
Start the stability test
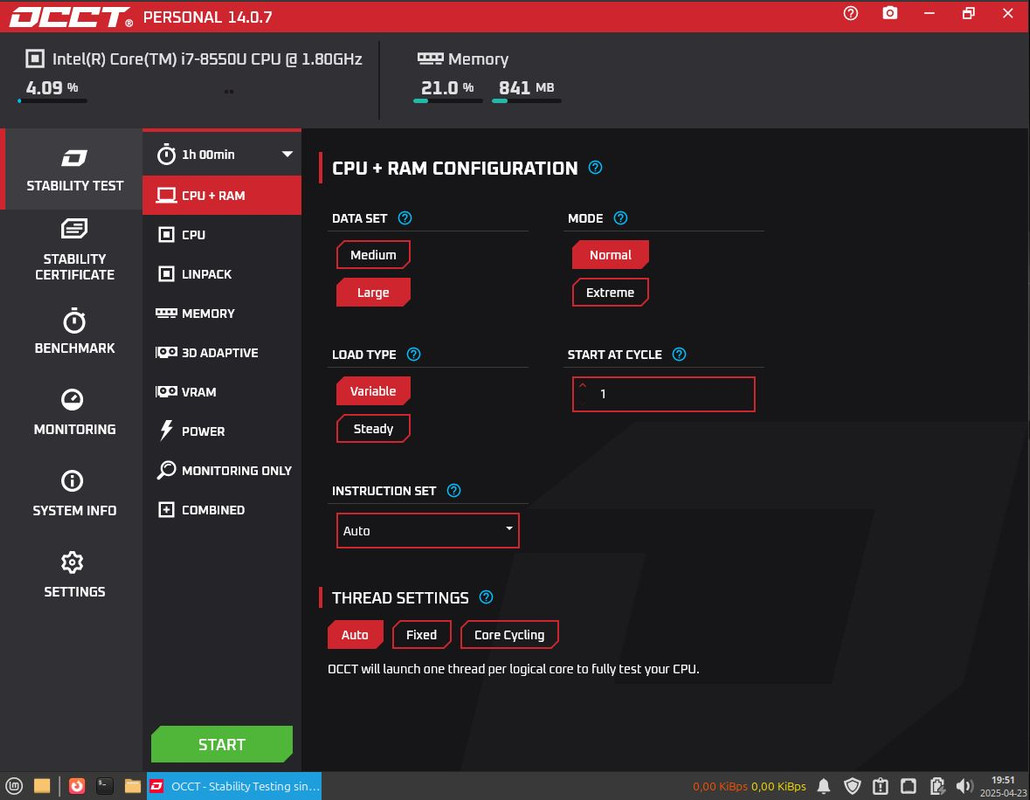tap(222, 744)
